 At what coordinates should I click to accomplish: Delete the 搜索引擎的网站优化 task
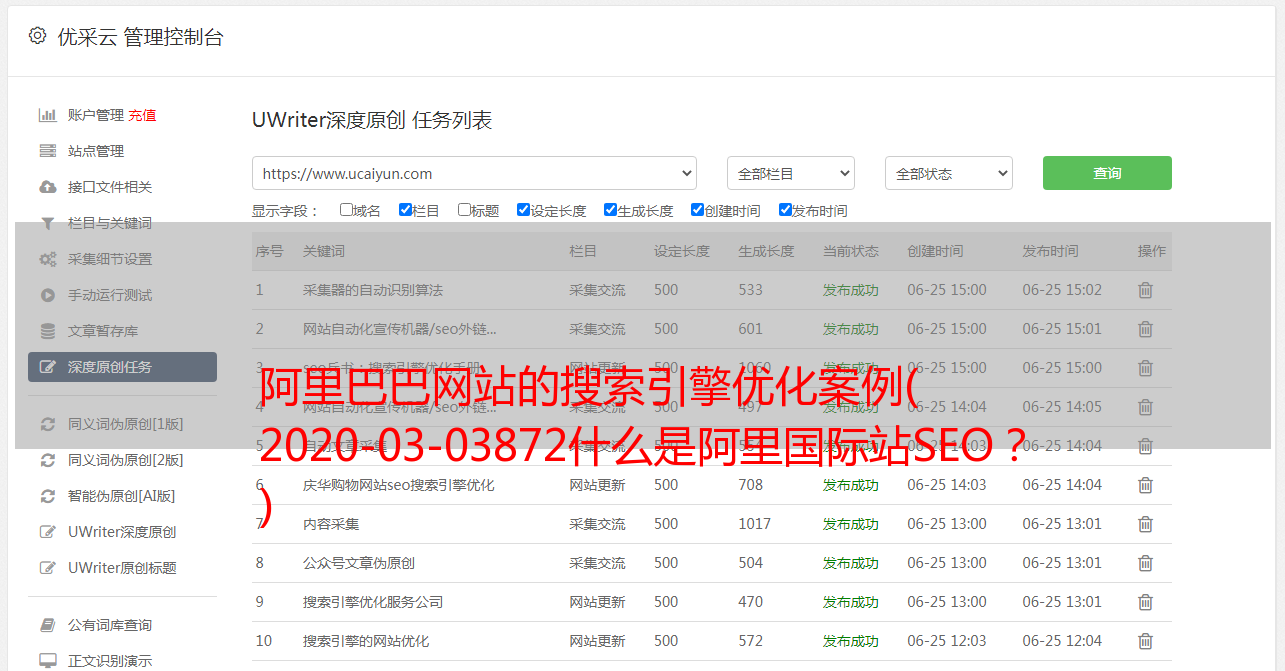coord(1146,641)
